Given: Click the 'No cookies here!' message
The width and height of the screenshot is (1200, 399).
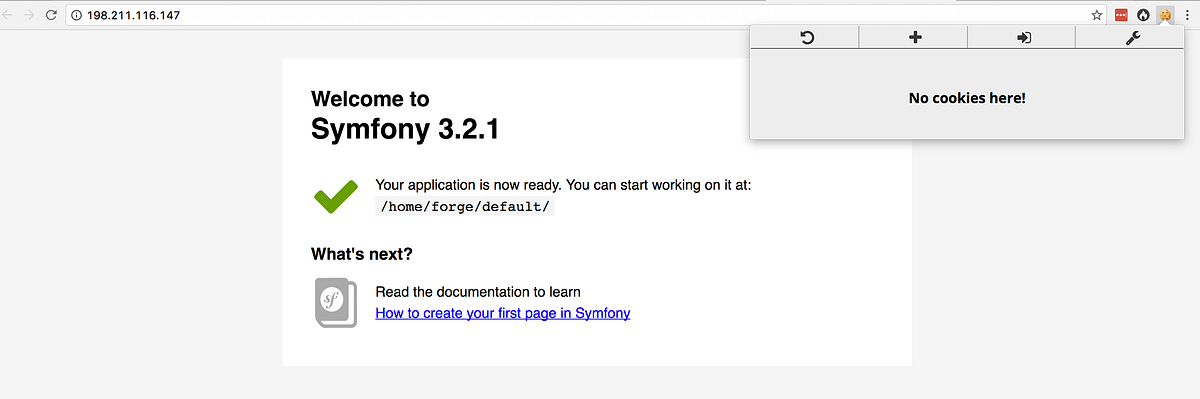Looking at the screenshot, I should coord(967,97).
